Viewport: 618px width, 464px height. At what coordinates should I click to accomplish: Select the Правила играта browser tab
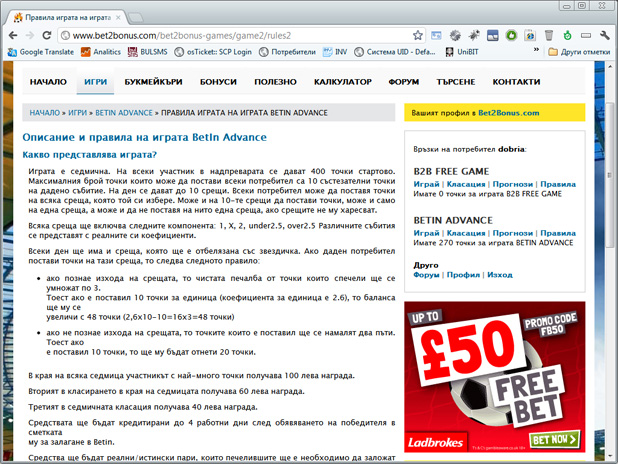[67, 18]
